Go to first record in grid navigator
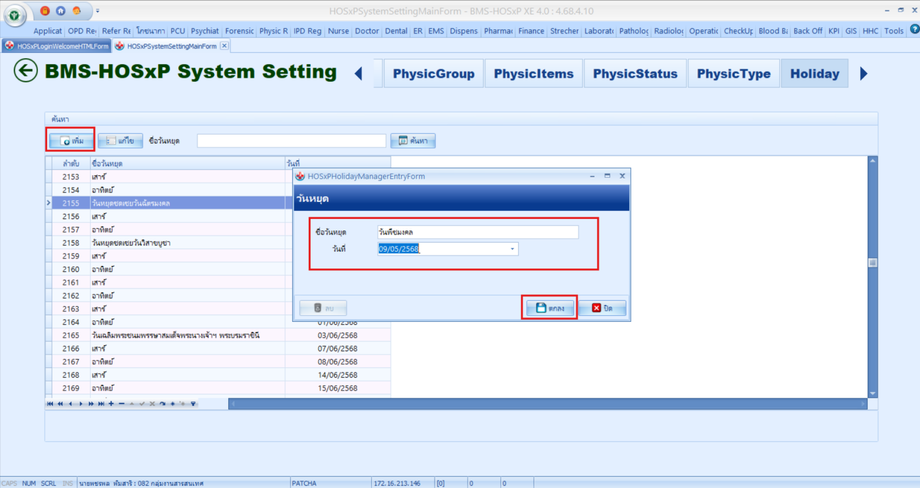 pyautogui.click(x=50, y=404)
